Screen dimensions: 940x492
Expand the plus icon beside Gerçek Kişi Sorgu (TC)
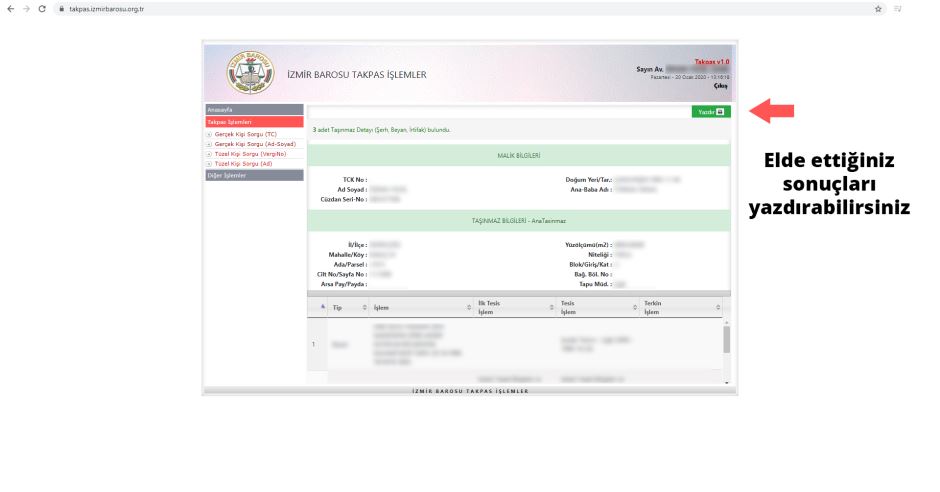209,135
